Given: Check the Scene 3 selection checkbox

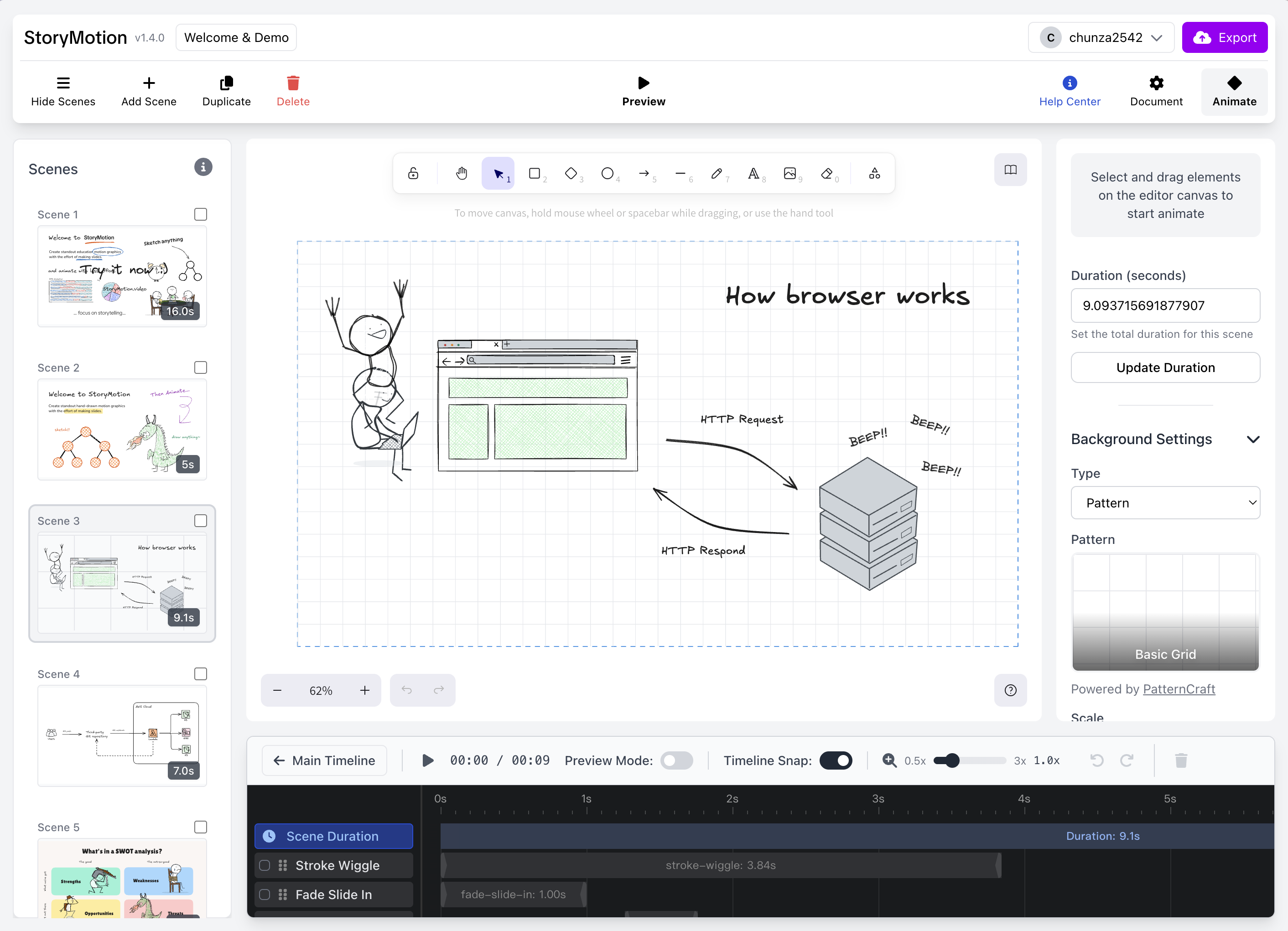Looking at the screenshot, I should tap(201, 520).
